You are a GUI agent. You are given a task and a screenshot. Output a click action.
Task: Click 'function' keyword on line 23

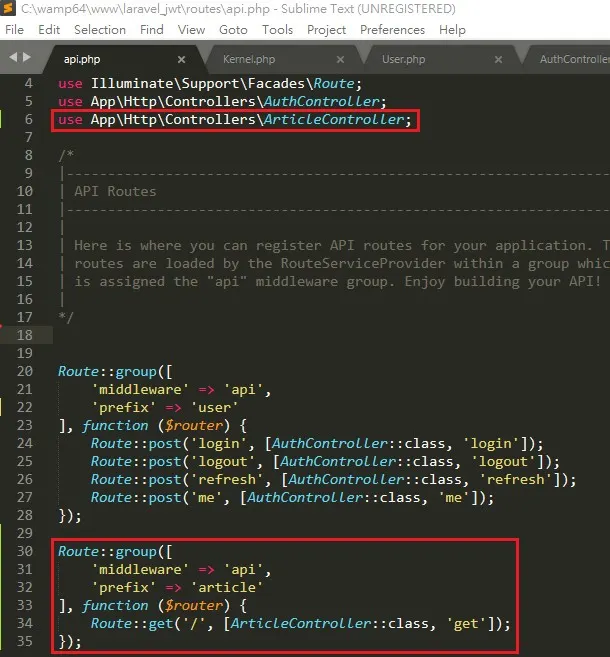(115, 425)
